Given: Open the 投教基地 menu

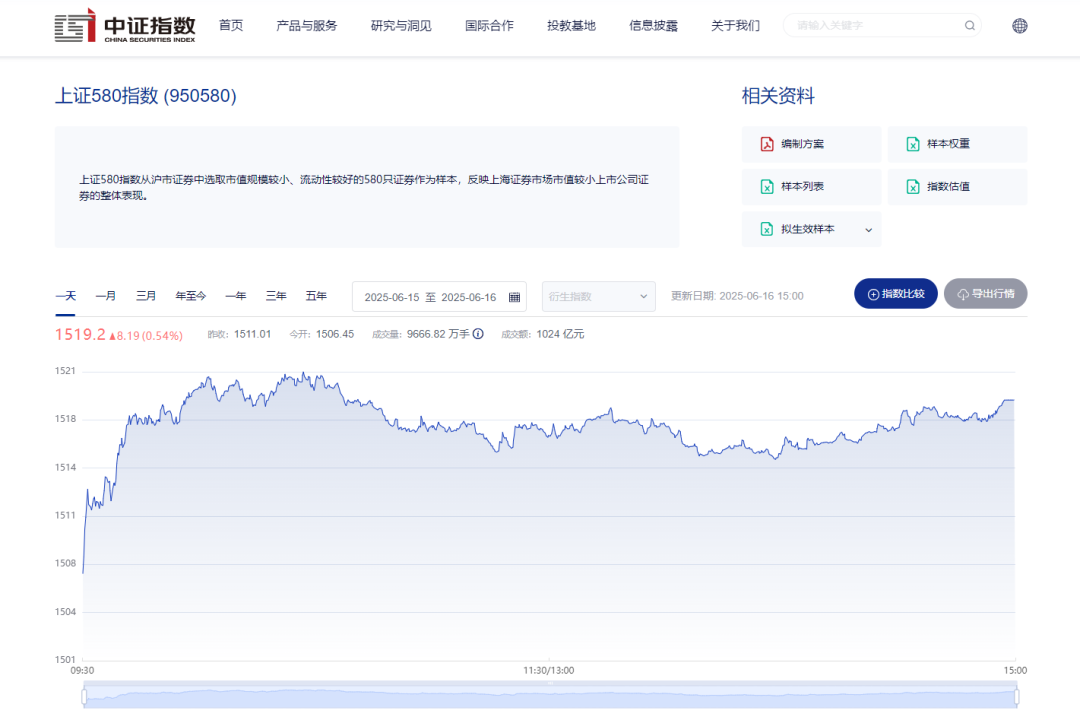Looking at the screenshot, I should coord(571,25).
